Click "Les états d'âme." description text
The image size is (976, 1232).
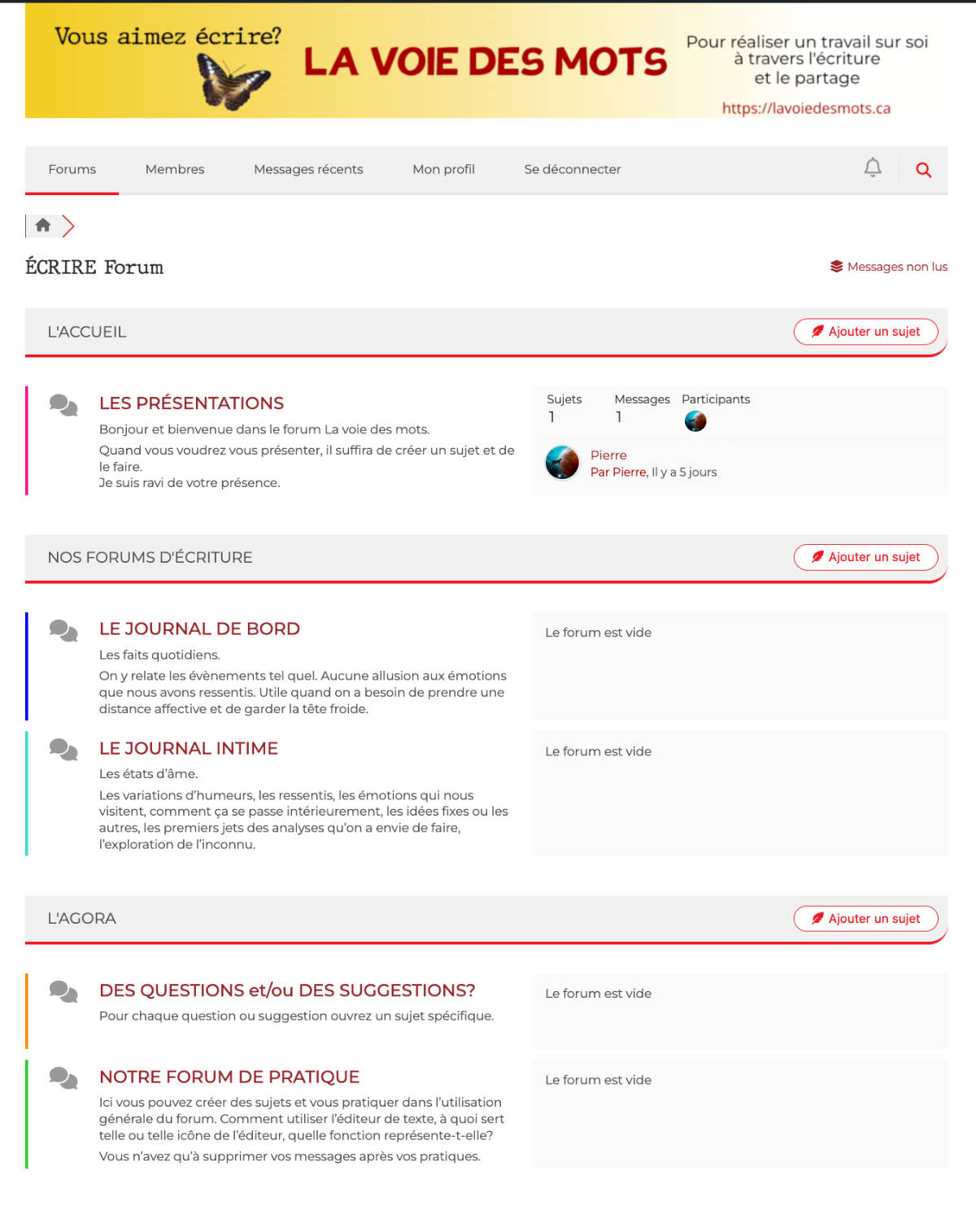[x=148, y=773]
